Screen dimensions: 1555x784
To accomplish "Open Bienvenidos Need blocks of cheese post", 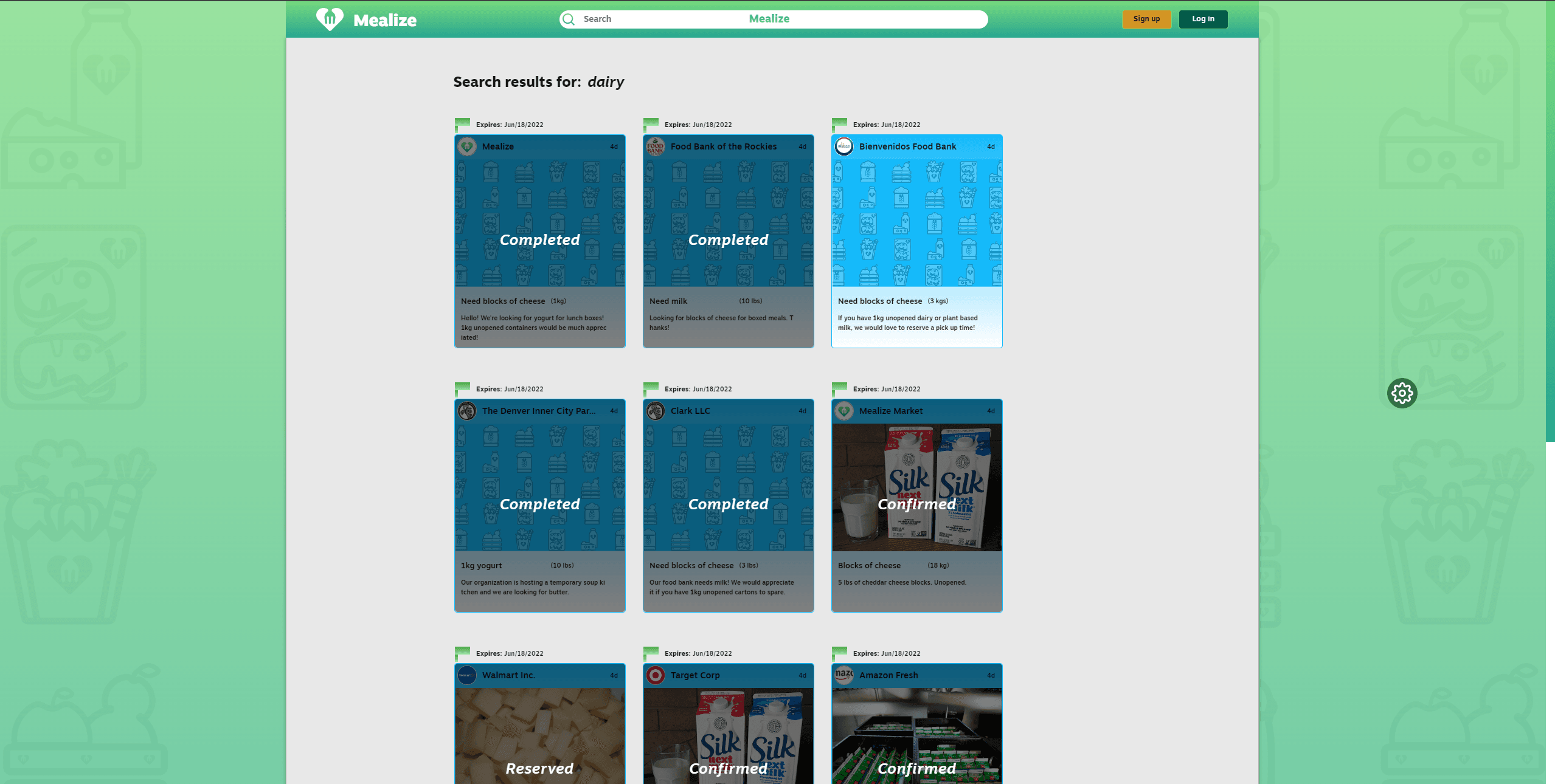I will [x=879, y=301].
